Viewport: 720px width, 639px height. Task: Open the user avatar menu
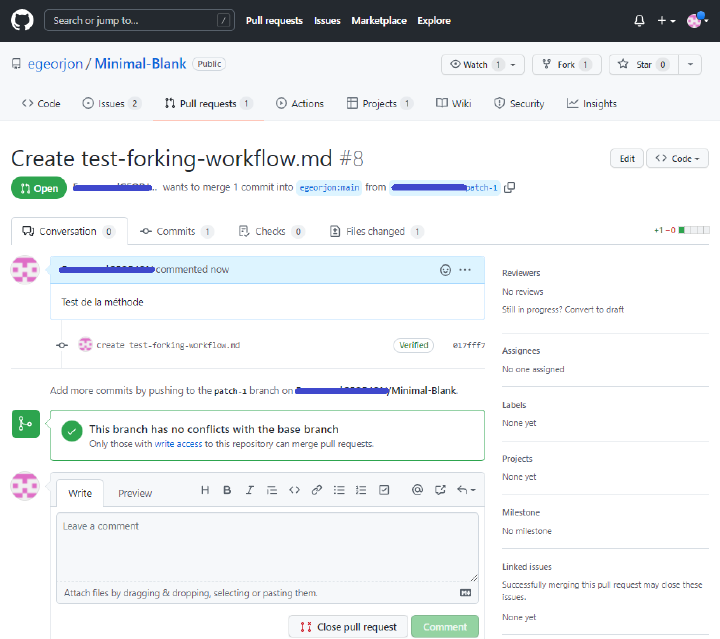coord(697,21)
